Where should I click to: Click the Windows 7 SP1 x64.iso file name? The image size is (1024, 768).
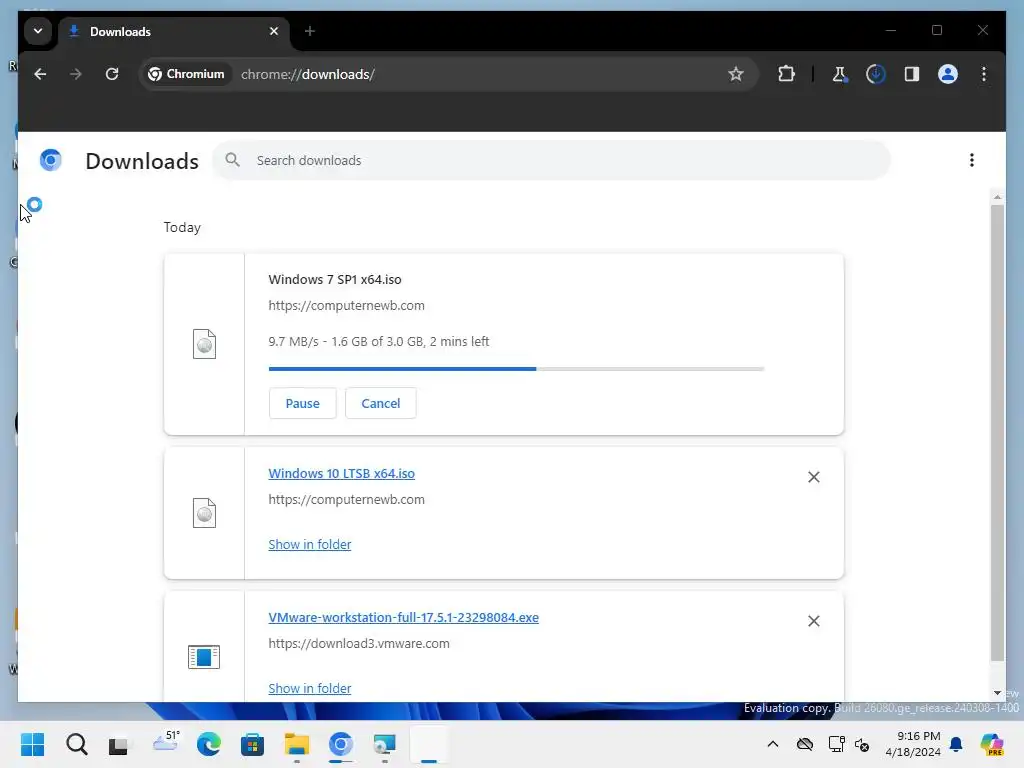335,280
